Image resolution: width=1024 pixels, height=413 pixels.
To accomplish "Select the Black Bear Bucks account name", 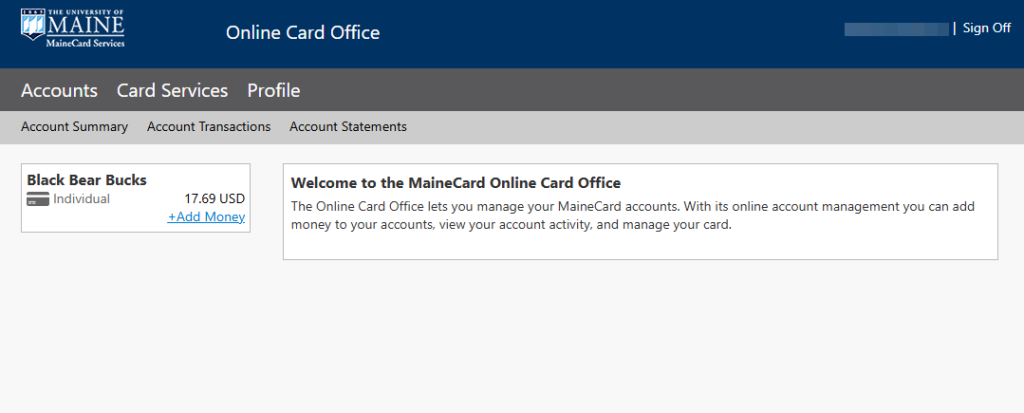I will (87, 180).
